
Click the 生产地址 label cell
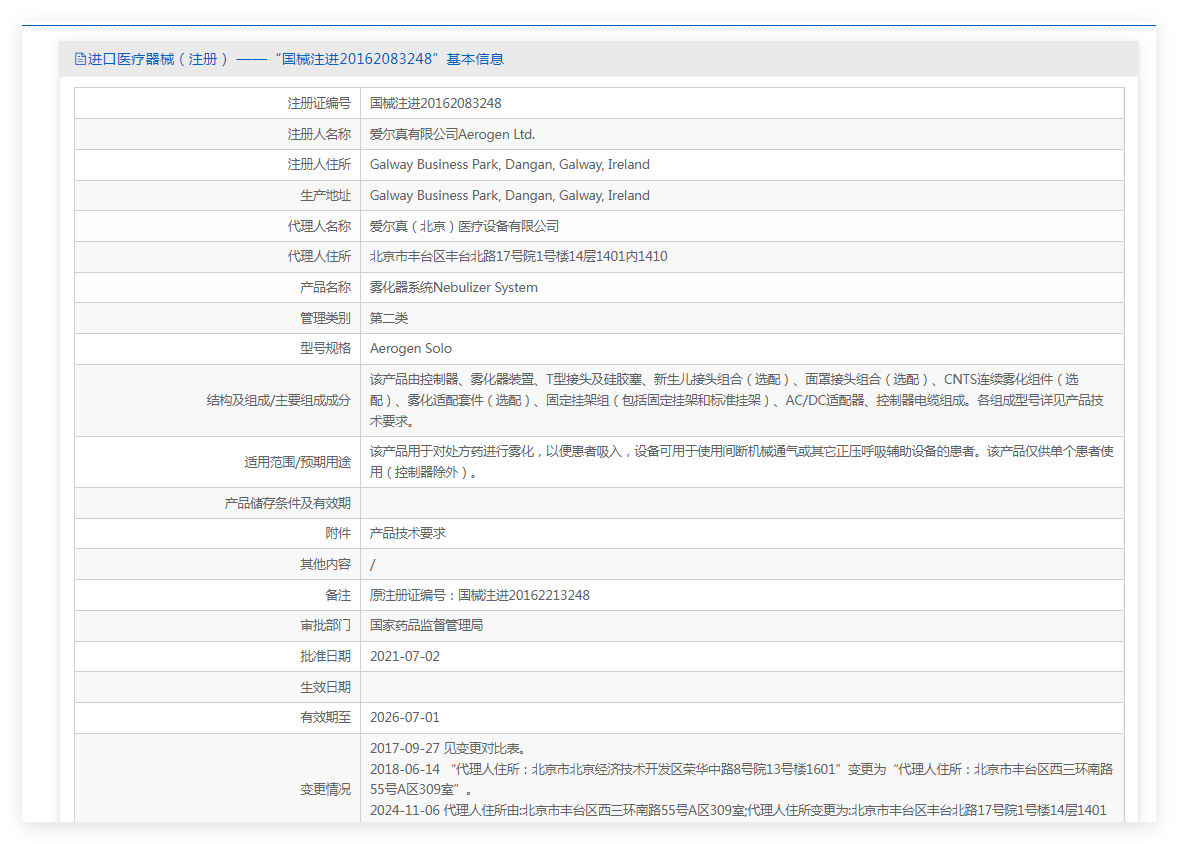(x=217, y=195)
